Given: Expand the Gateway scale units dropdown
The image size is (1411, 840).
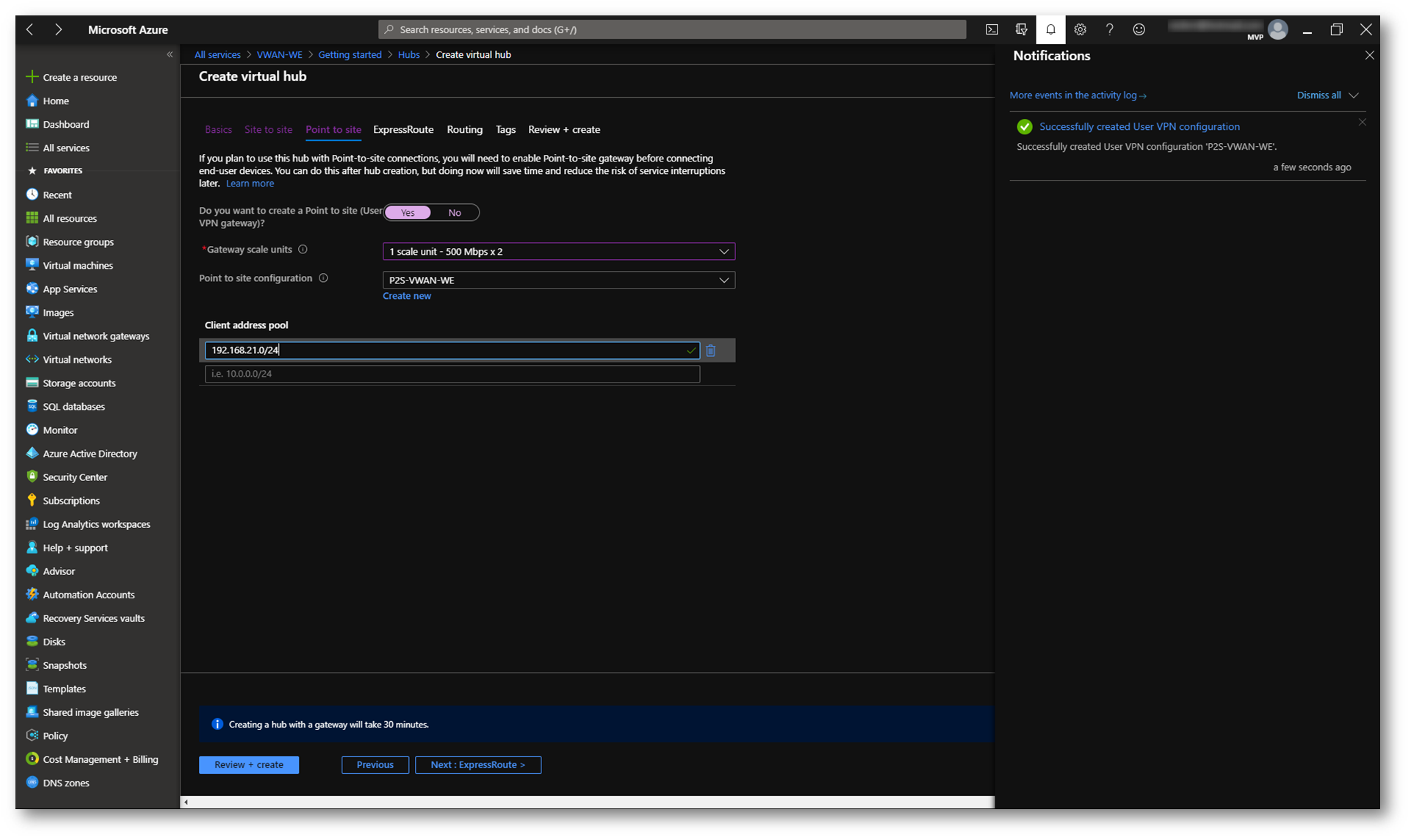Looking at the screenshot, I should click(x=558, y=251).
